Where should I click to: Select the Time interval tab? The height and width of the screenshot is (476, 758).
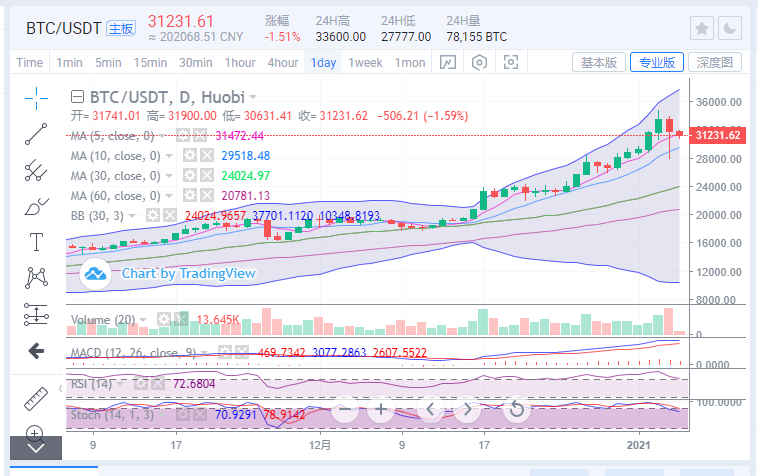tap(29, 63)
